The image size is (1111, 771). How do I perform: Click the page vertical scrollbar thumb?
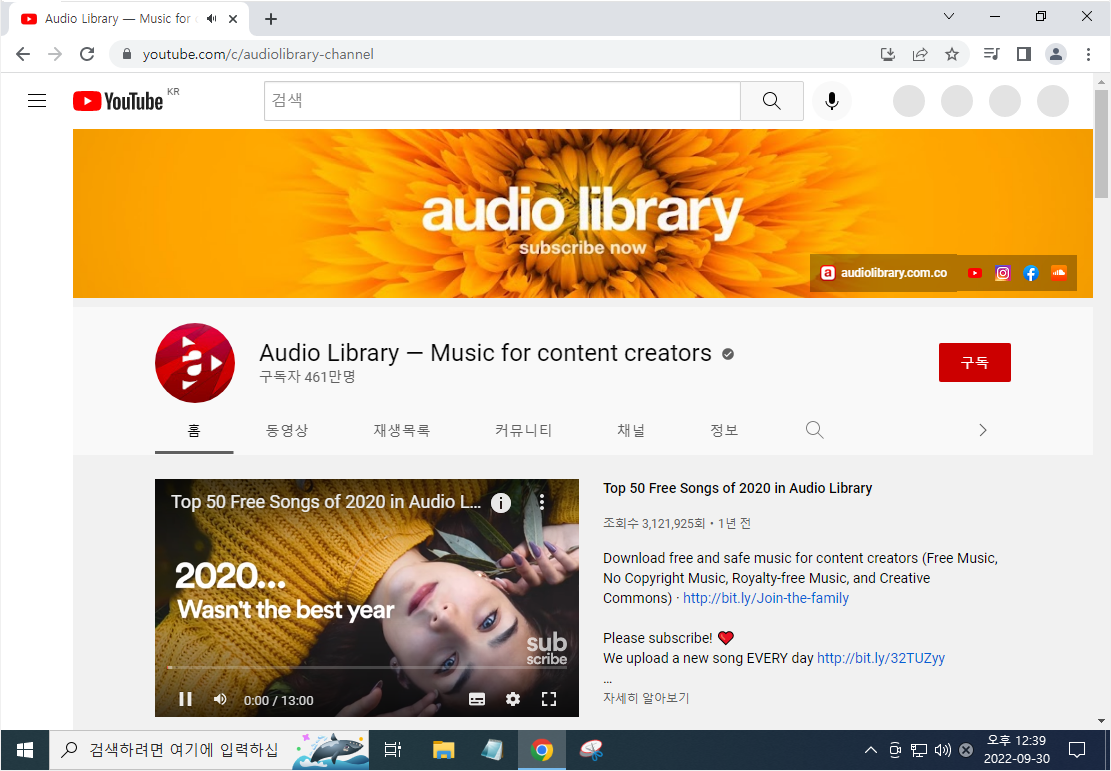point(1101,144)
